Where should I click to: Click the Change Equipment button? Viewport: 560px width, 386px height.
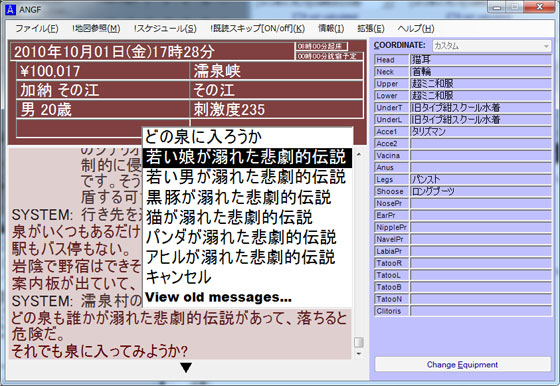(x=462, y=365)
